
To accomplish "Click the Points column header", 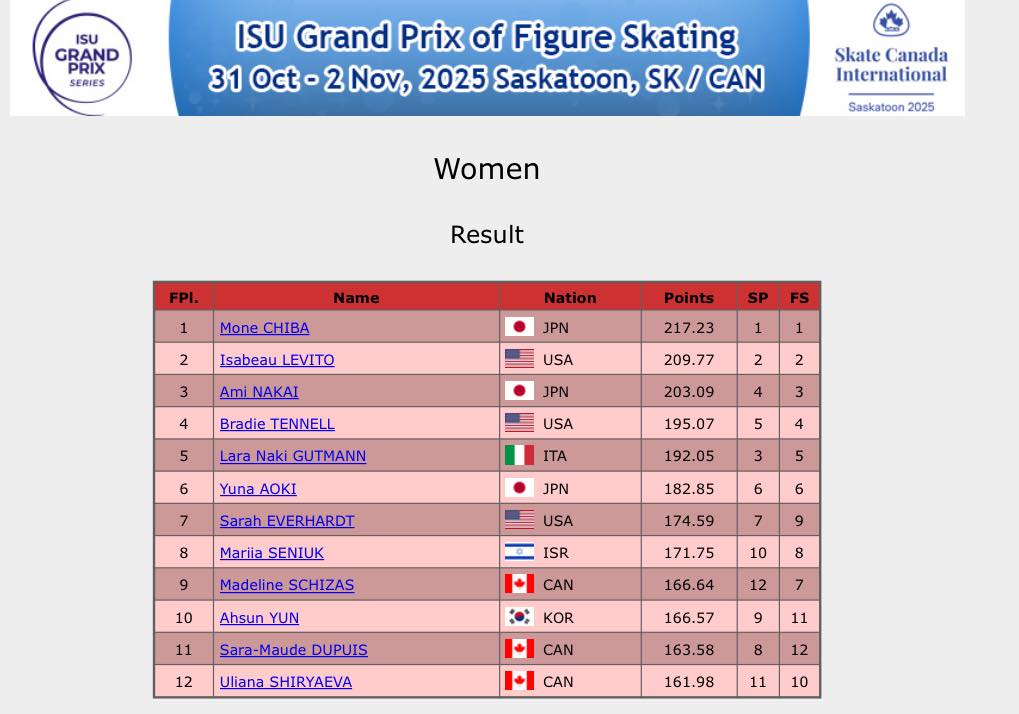I will pyautogui.click(x=689, y=297).
